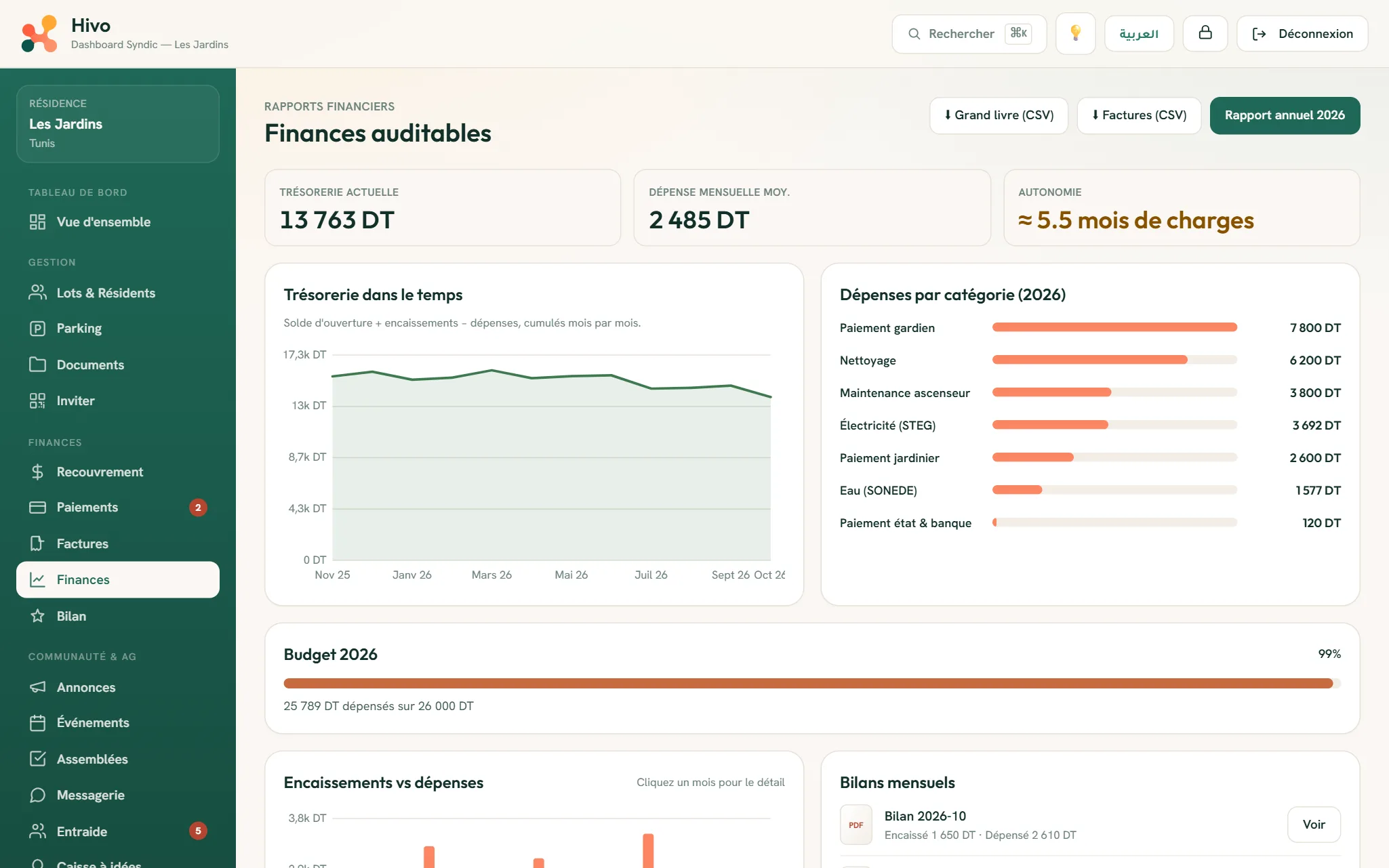Go to Entraide in the sidebar

(x=118, y=831)
